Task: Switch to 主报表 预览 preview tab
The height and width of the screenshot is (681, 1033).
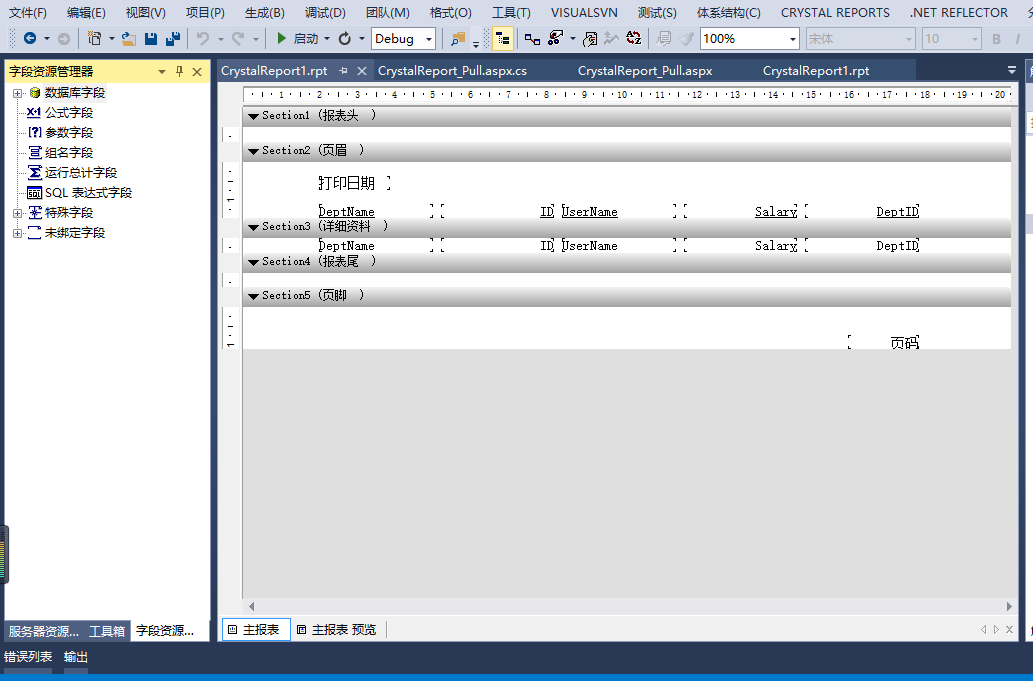Action: [x=337, y=630]
